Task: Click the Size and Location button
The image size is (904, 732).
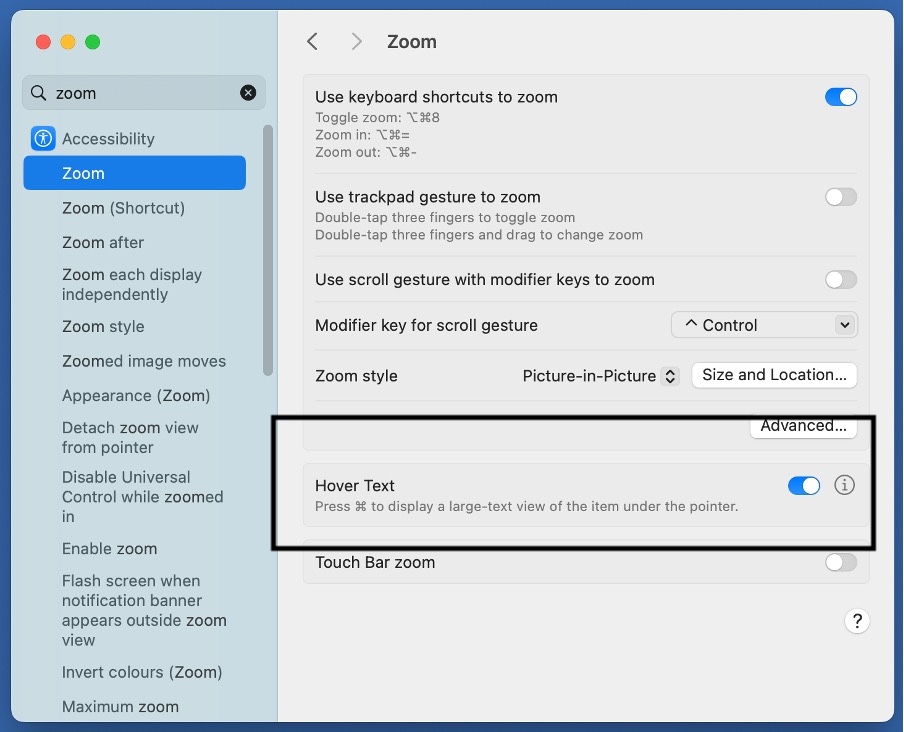Action: coord(774,375)
